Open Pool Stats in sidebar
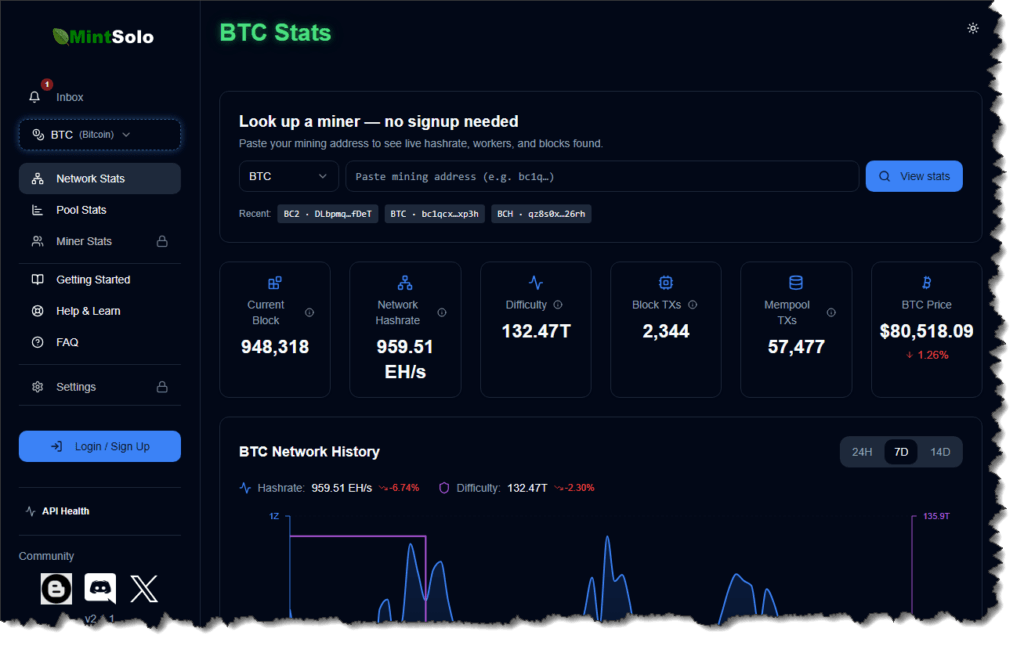 (100, 210)
